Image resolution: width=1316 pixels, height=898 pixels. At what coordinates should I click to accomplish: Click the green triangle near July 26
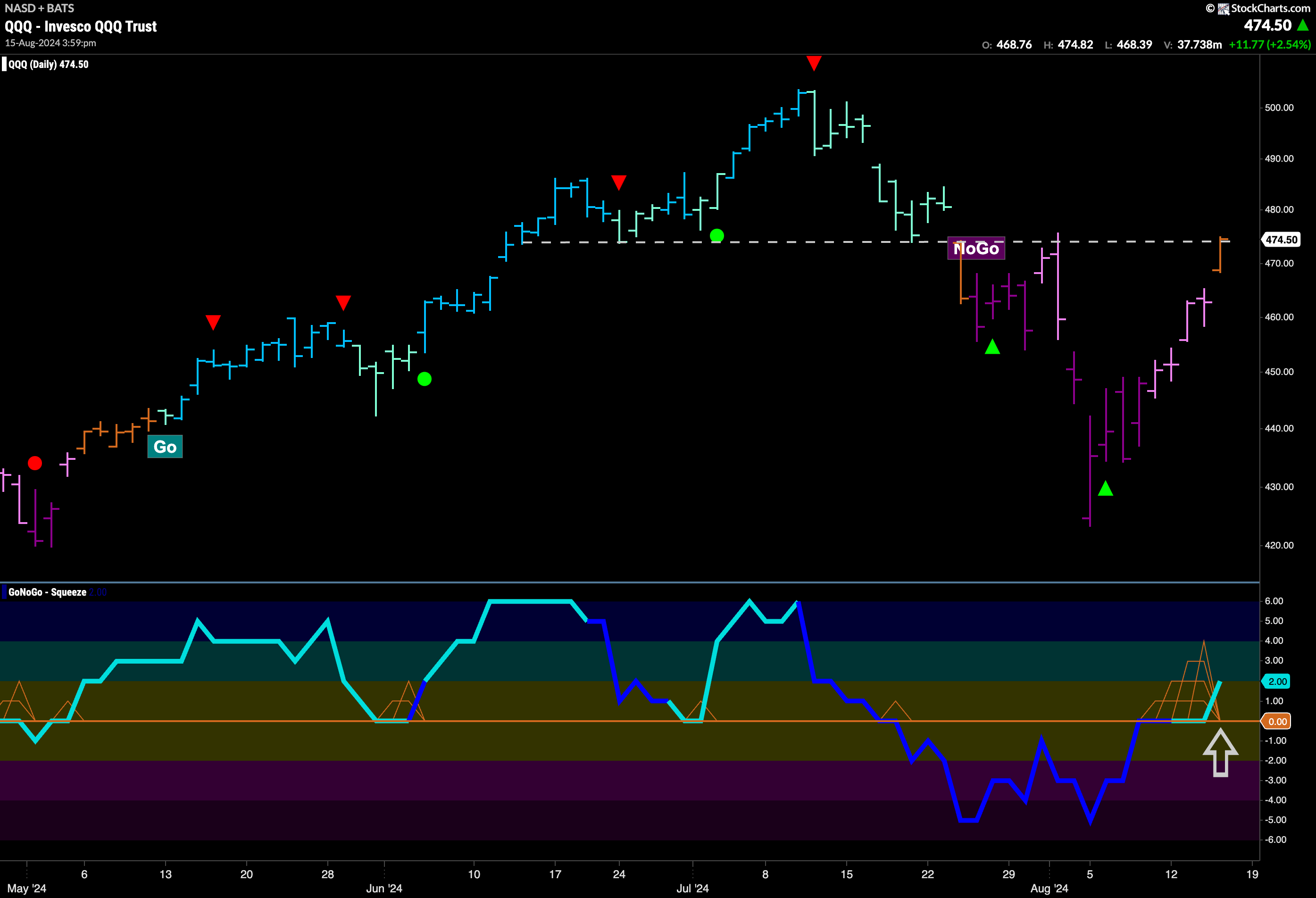pos(992,347)
